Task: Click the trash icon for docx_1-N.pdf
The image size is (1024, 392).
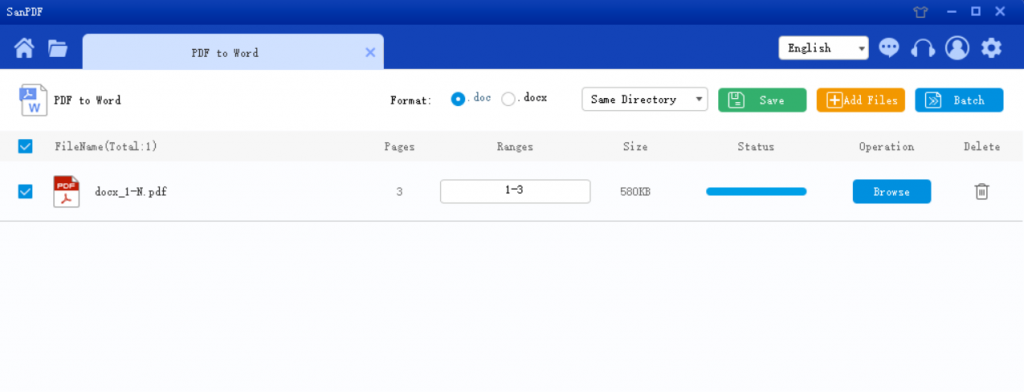Action: [982, 191]
